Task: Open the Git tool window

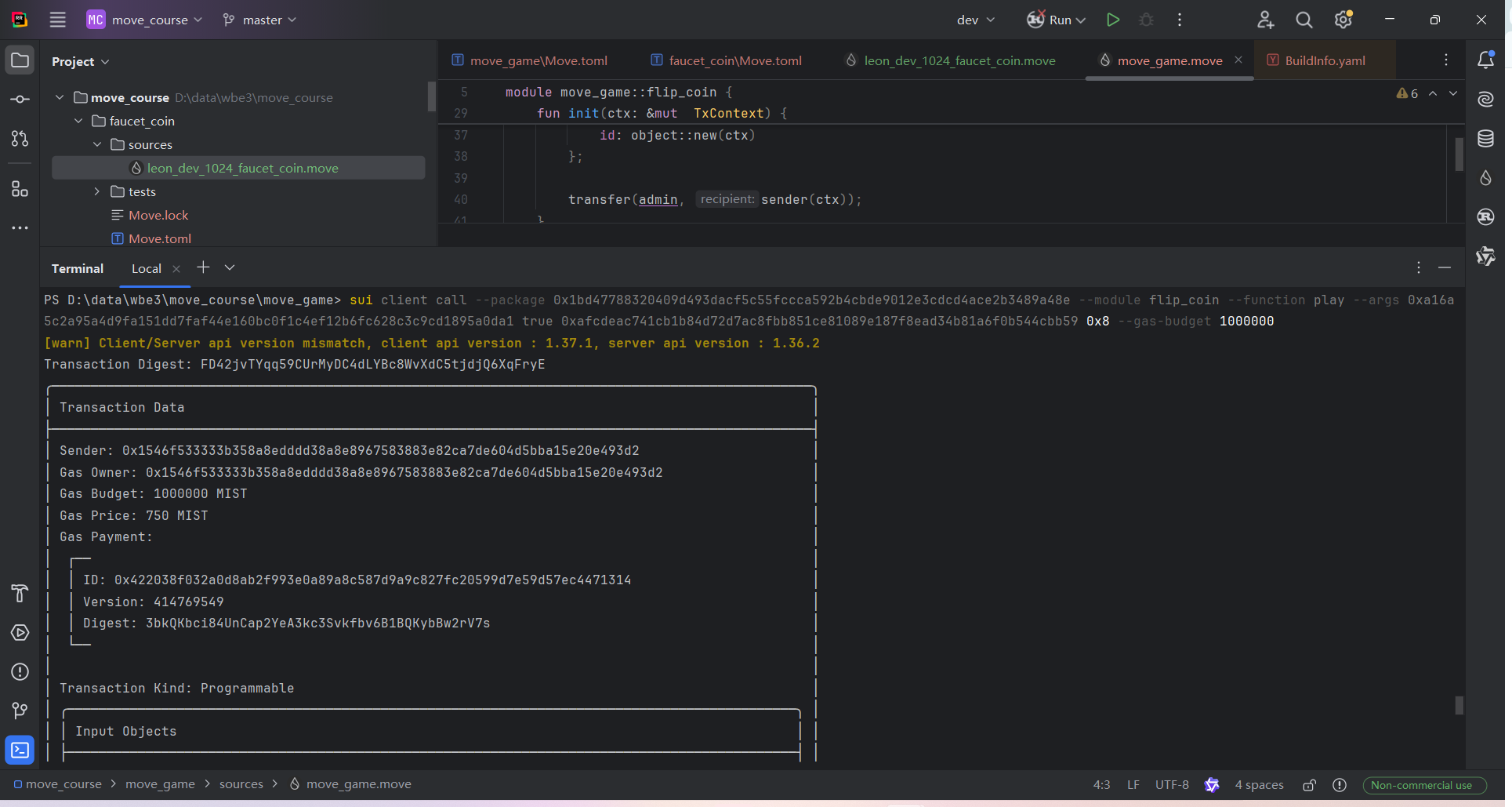Action: pyautogui.click(x=20, y=711)
